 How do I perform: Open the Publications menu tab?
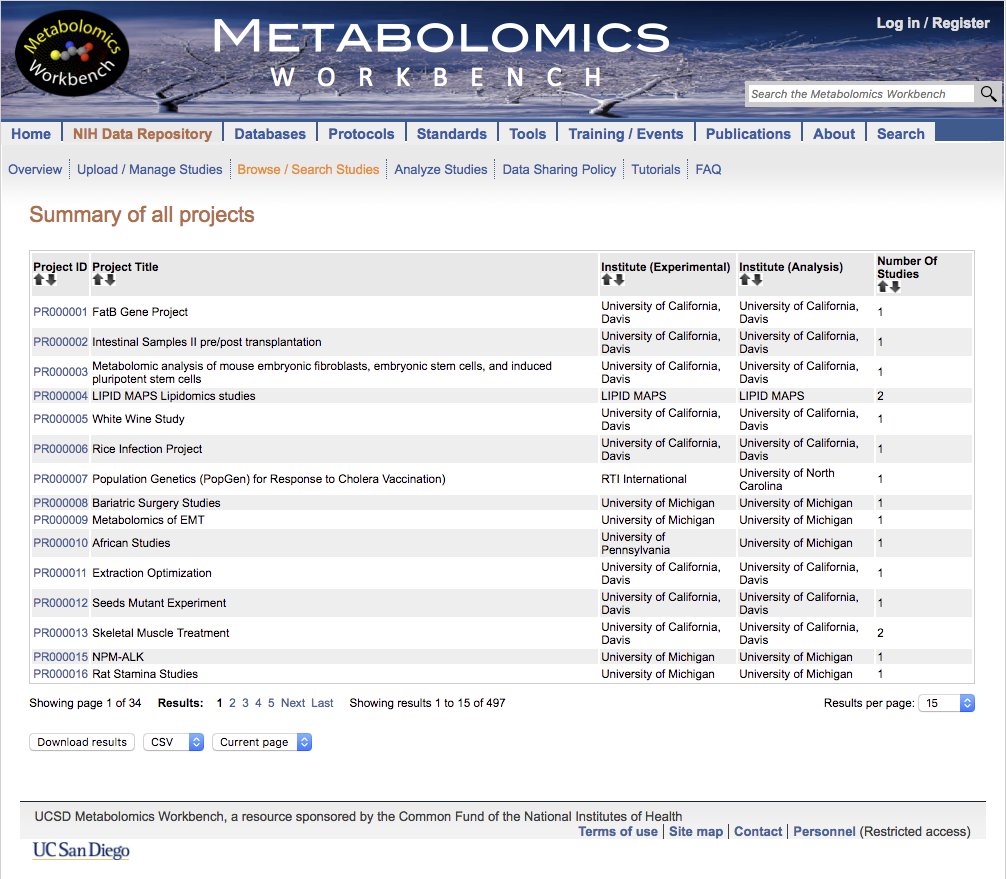748,133
